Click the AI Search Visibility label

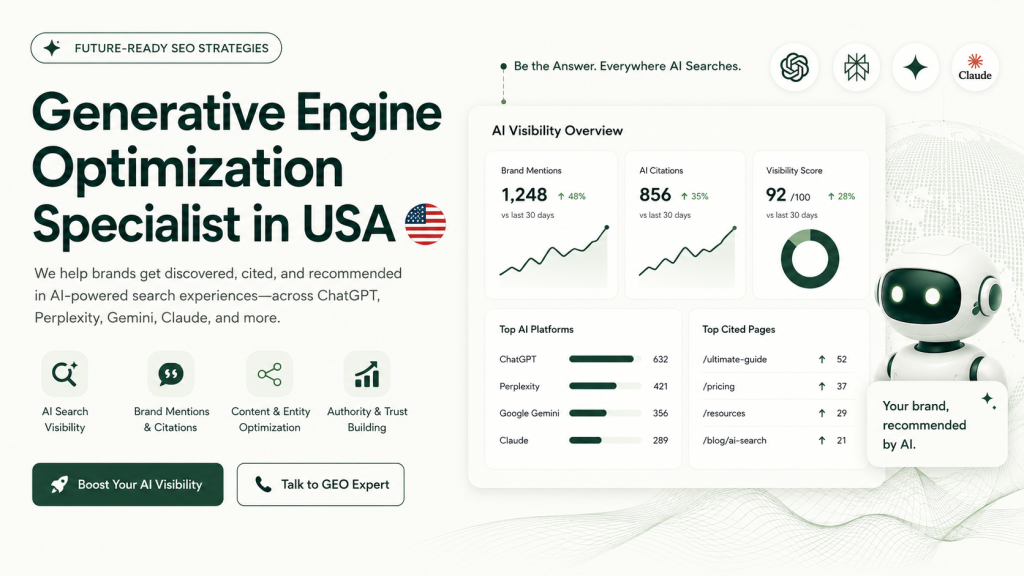65,419
